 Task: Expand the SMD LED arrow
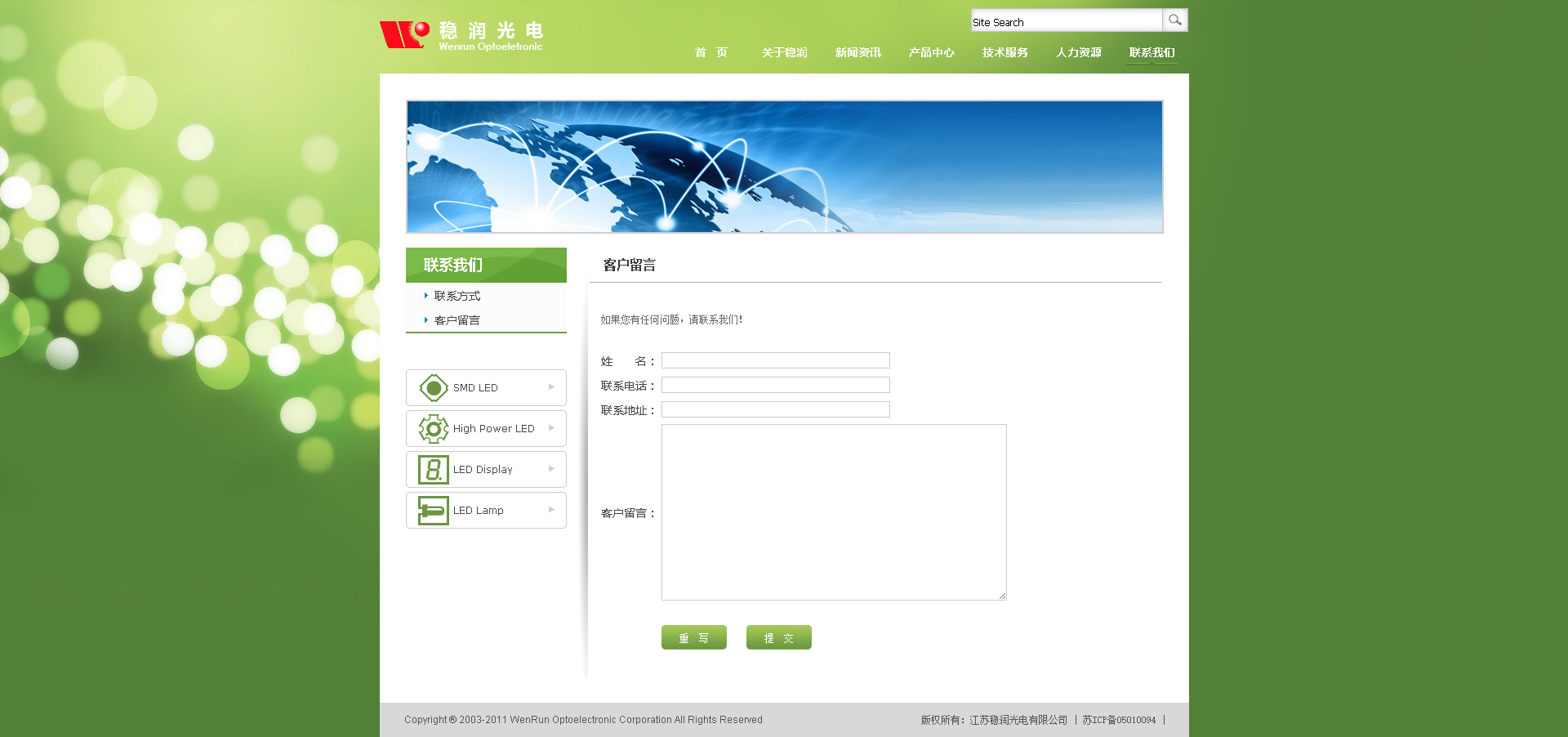pos(551,387)
